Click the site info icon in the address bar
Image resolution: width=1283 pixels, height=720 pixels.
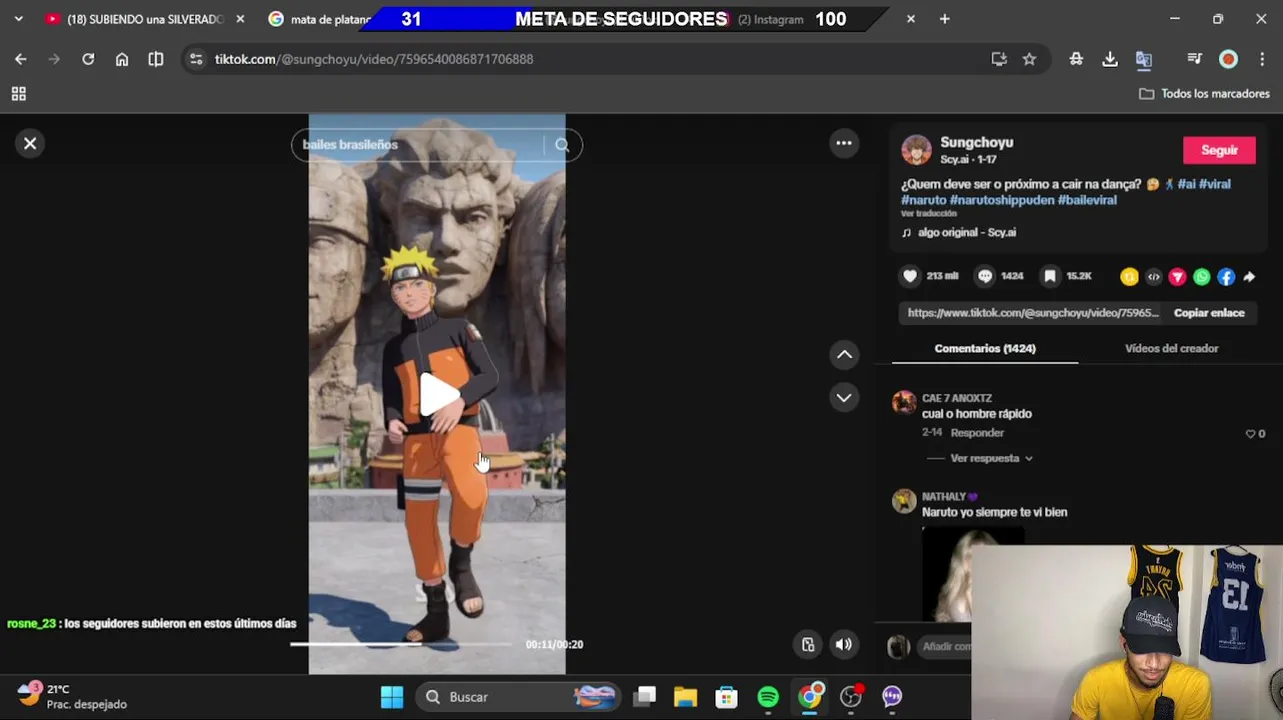pos(196,59)
